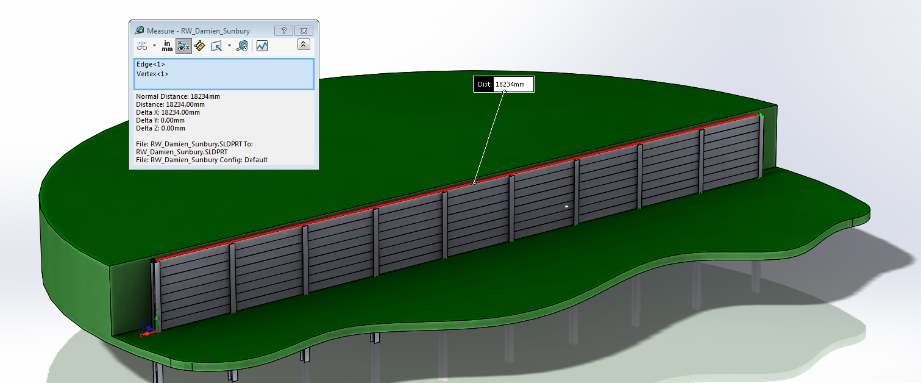Click the Delta X: 18234.00mm line
921x383 pixels.
point(168,112)
